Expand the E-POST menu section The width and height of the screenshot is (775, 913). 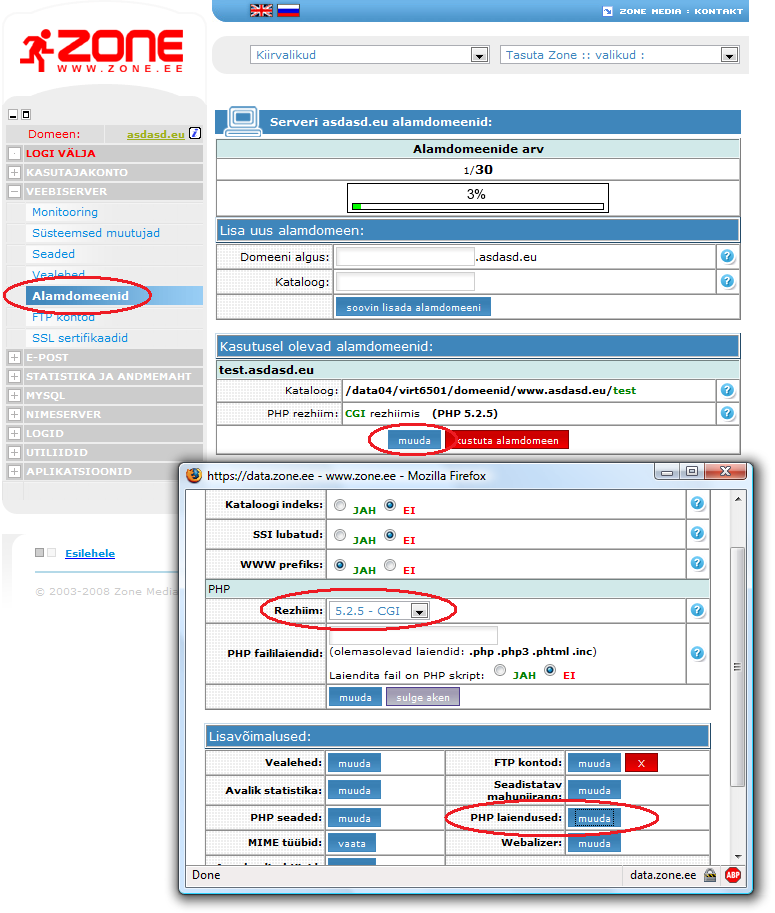[x=15, y=358]
